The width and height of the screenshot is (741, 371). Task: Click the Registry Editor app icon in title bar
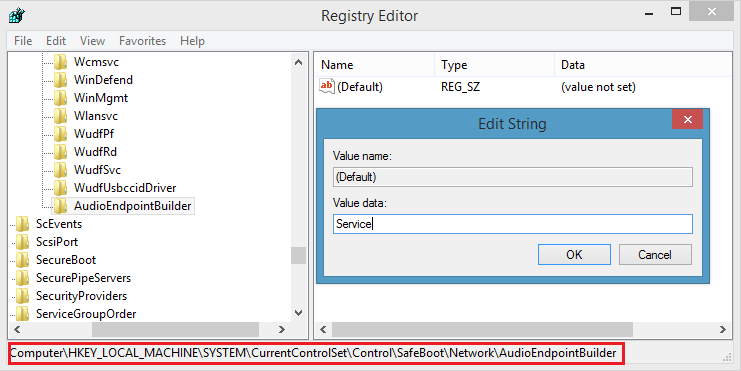coord(17,15)
